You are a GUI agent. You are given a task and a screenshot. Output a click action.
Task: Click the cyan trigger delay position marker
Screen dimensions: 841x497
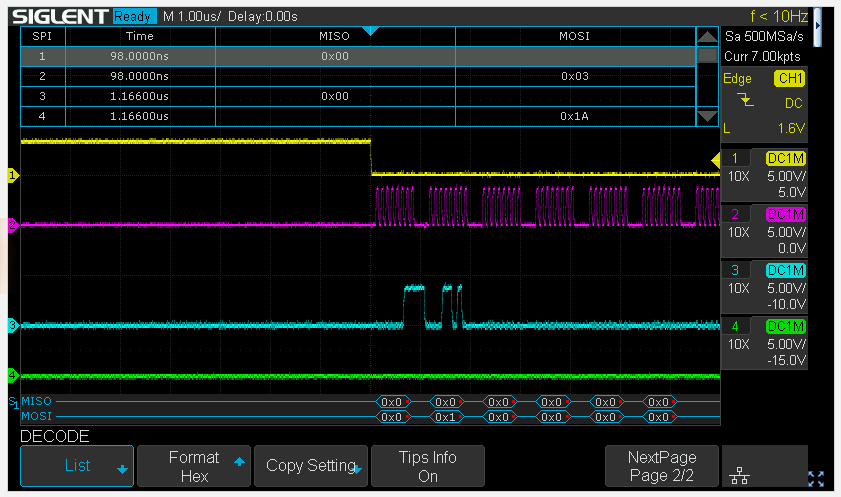point(370,31)
